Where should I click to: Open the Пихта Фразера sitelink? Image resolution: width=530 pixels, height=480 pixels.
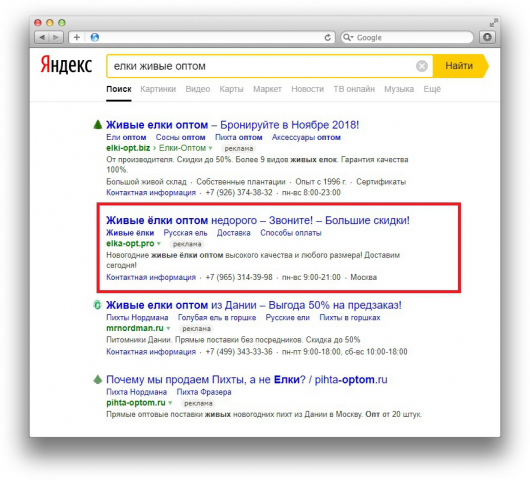(204, 392)
